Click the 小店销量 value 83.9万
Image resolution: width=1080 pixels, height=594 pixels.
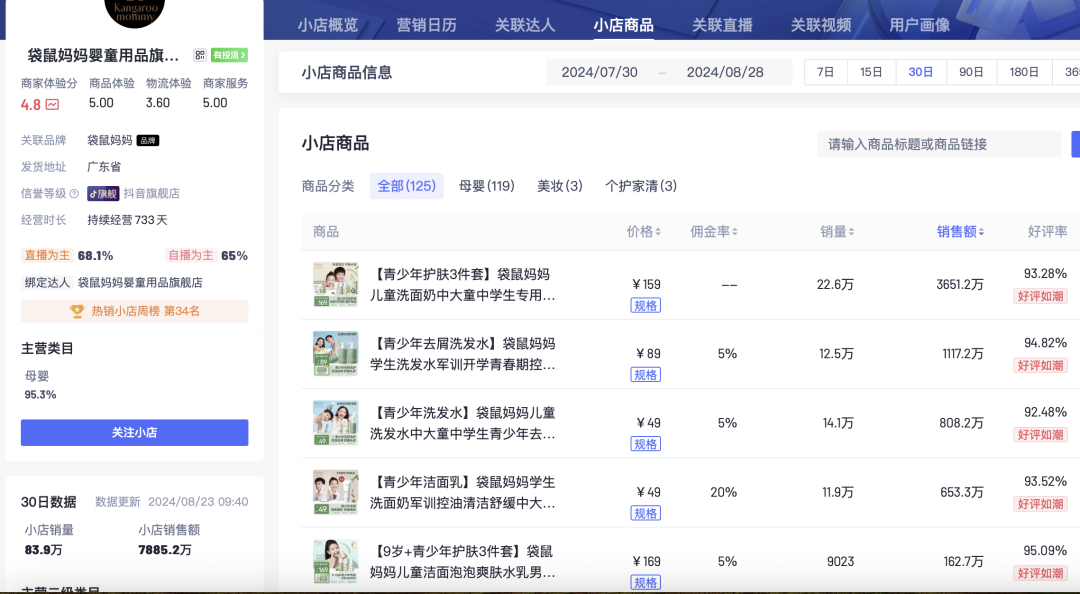[x=43, y=550]
